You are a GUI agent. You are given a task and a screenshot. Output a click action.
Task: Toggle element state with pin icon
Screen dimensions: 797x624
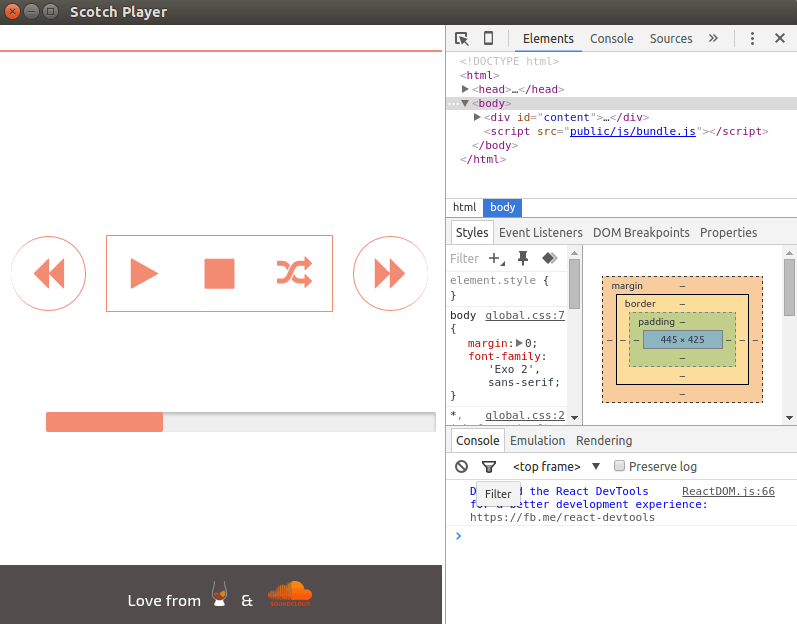point(523,259)
